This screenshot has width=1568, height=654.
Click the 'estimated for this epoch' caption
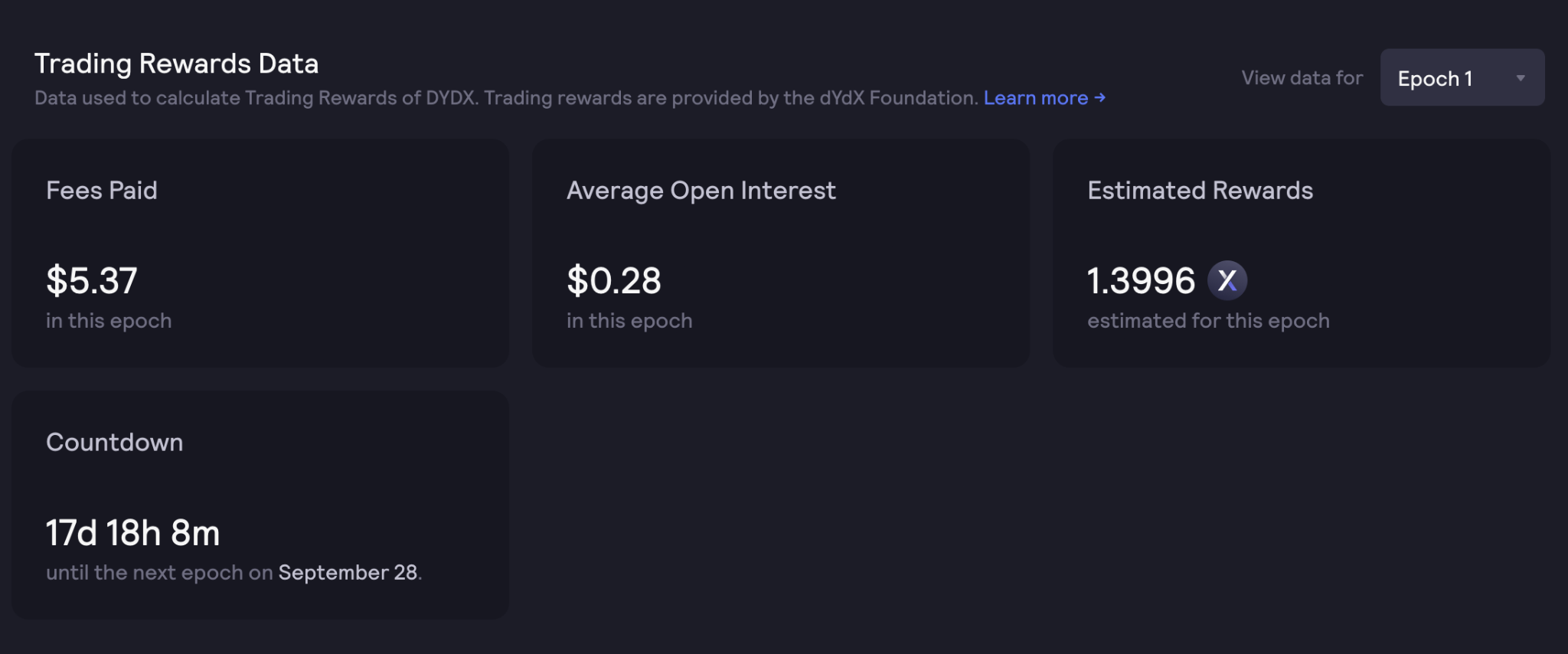click(1208, 321)
